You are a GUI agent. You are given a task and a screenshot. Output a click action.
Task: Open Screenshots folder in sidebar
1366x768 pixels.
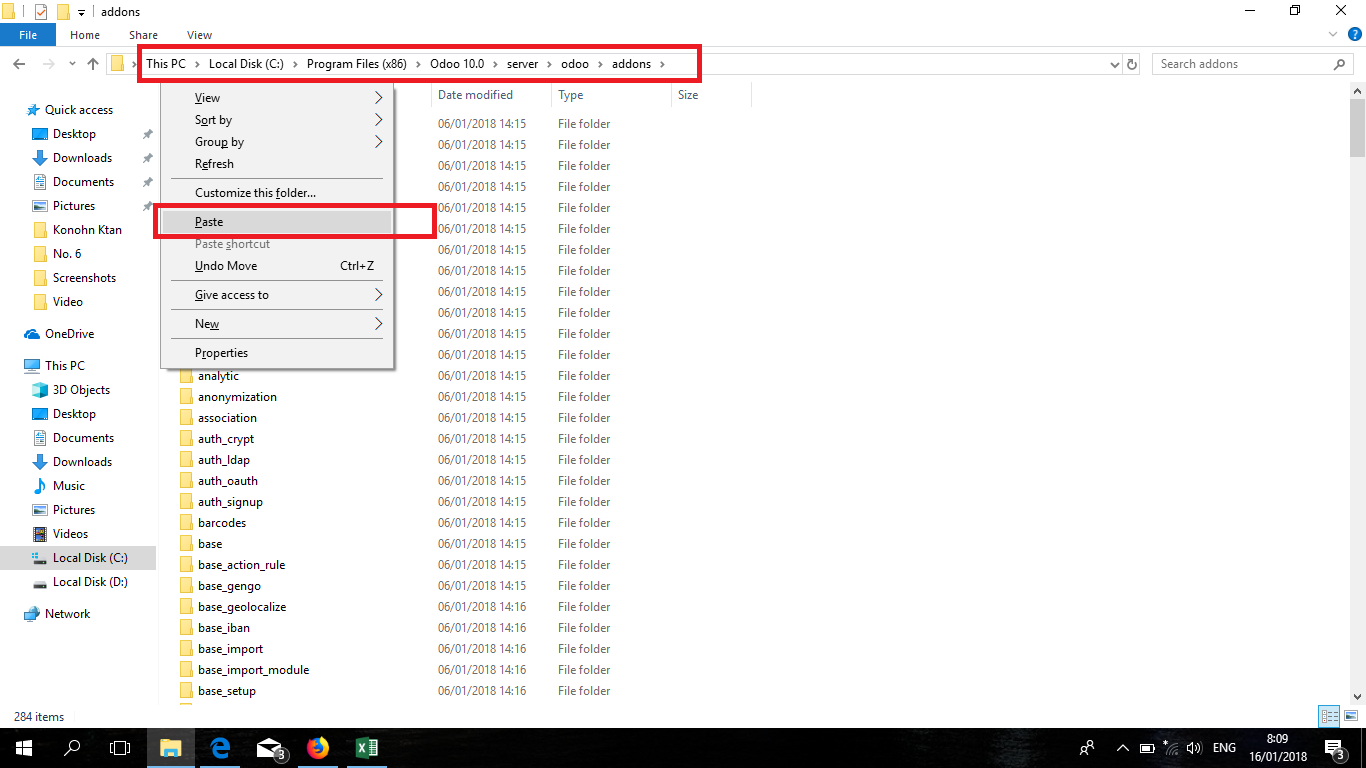[x=84, y=278]
